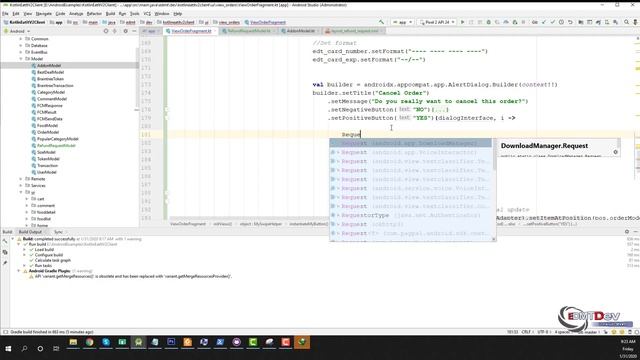Open File Explorer from taskbar
Screen dimensions: 640x360
coord(73,342)
